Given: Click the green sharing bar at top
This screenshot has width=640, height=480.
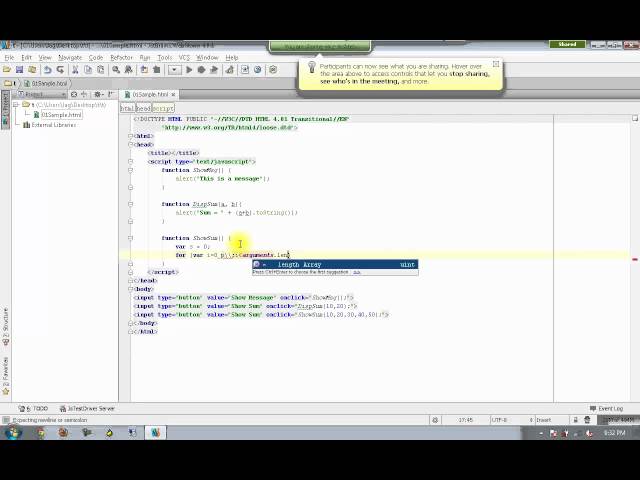Looking at the screenshot, I should click(320, 46).
